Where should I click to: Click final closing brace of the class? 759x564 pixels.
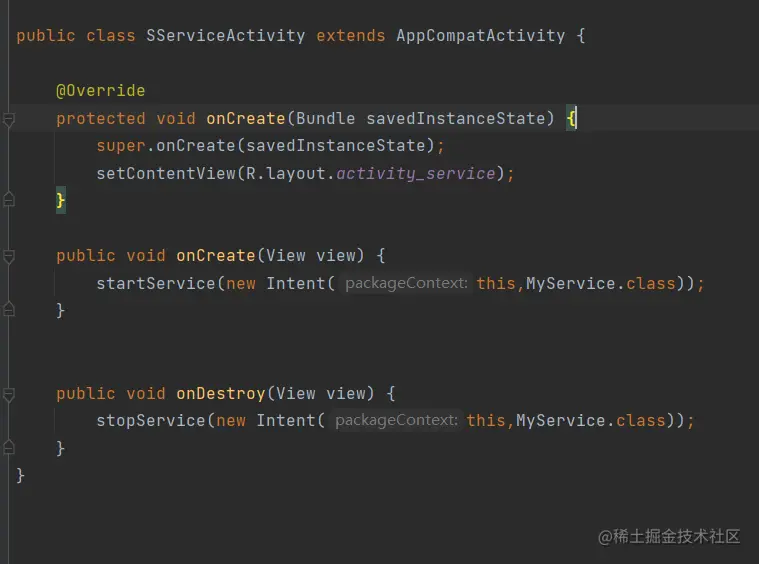point(20,475)
